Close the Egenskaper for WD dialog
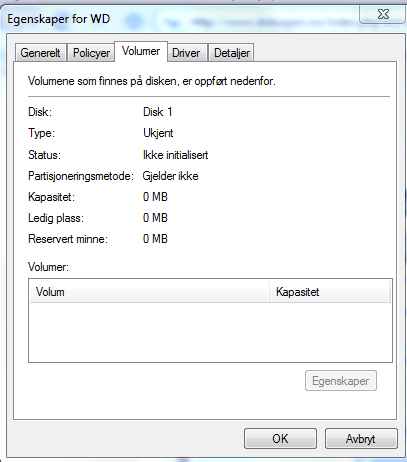Viewport: 407px width, 462px height. coord(383,14)
